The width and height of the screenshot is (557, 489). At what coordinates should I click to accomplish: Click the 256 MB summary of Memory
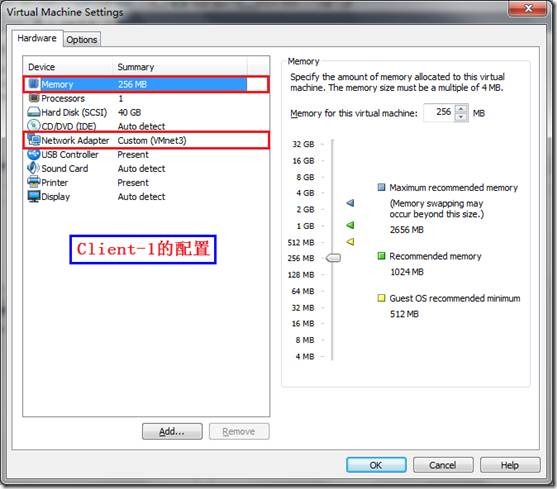click(133, 85)
